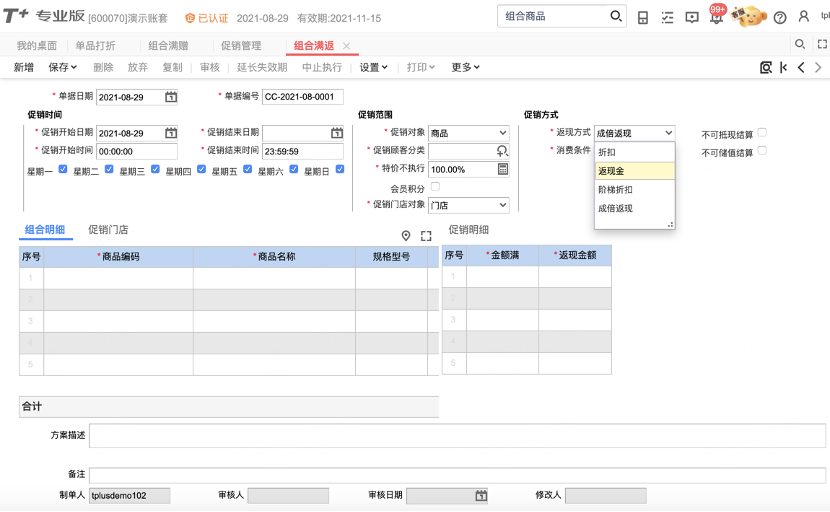The image size is (830, 512).
Task: Check the 不可储值结算 checkbox
Action: point(762,151)
